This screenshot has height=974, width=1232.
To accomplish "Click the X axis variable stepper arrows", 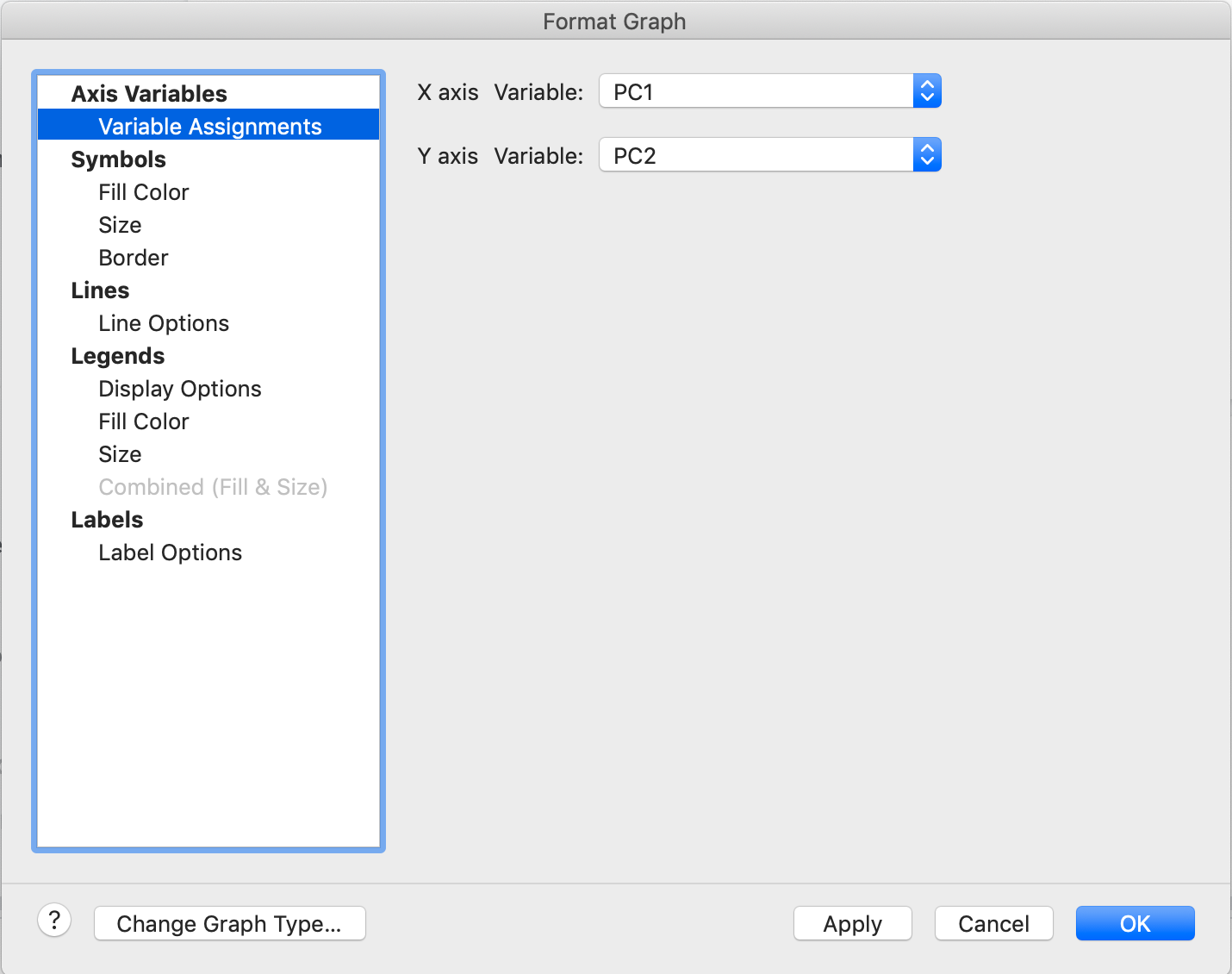I will click(927, 91).
